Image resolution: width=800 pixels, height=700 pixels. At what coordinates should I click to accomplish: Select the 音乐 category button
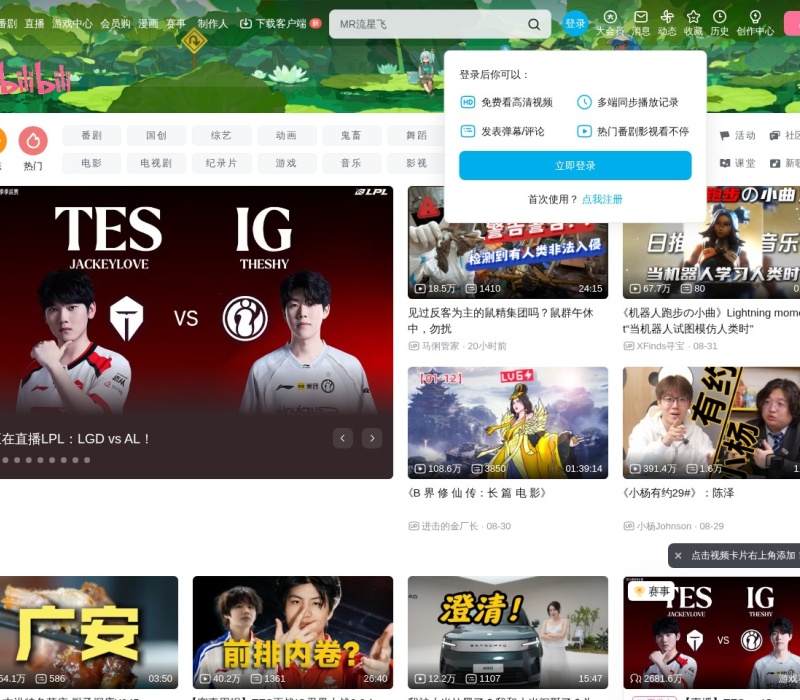351,163
